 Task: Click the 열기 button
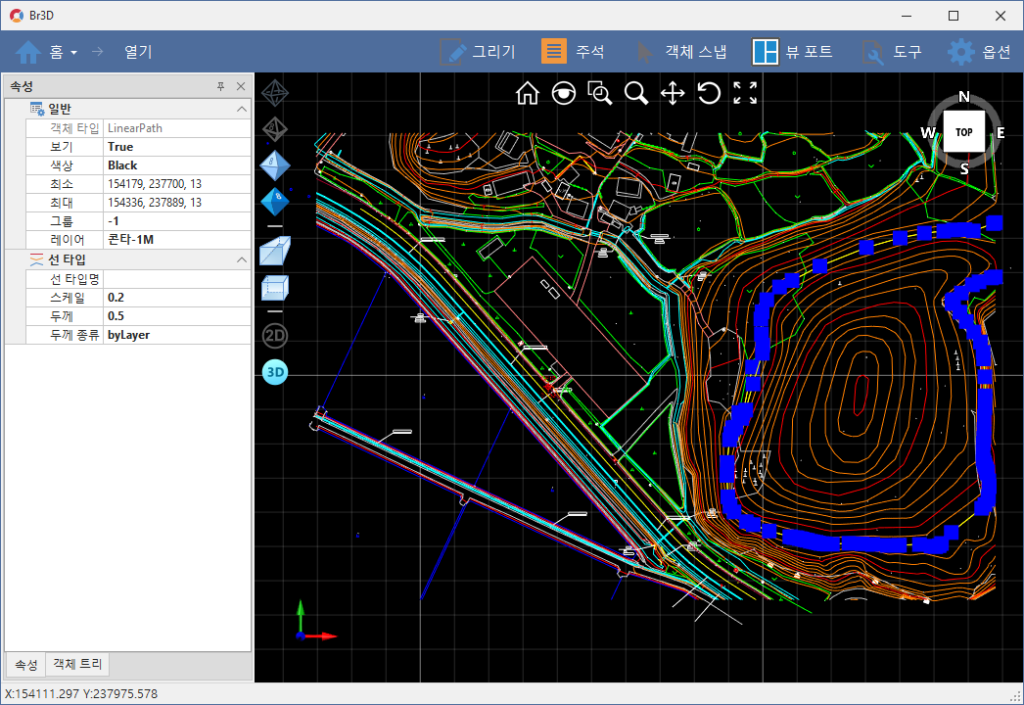[x=138, y=52]
